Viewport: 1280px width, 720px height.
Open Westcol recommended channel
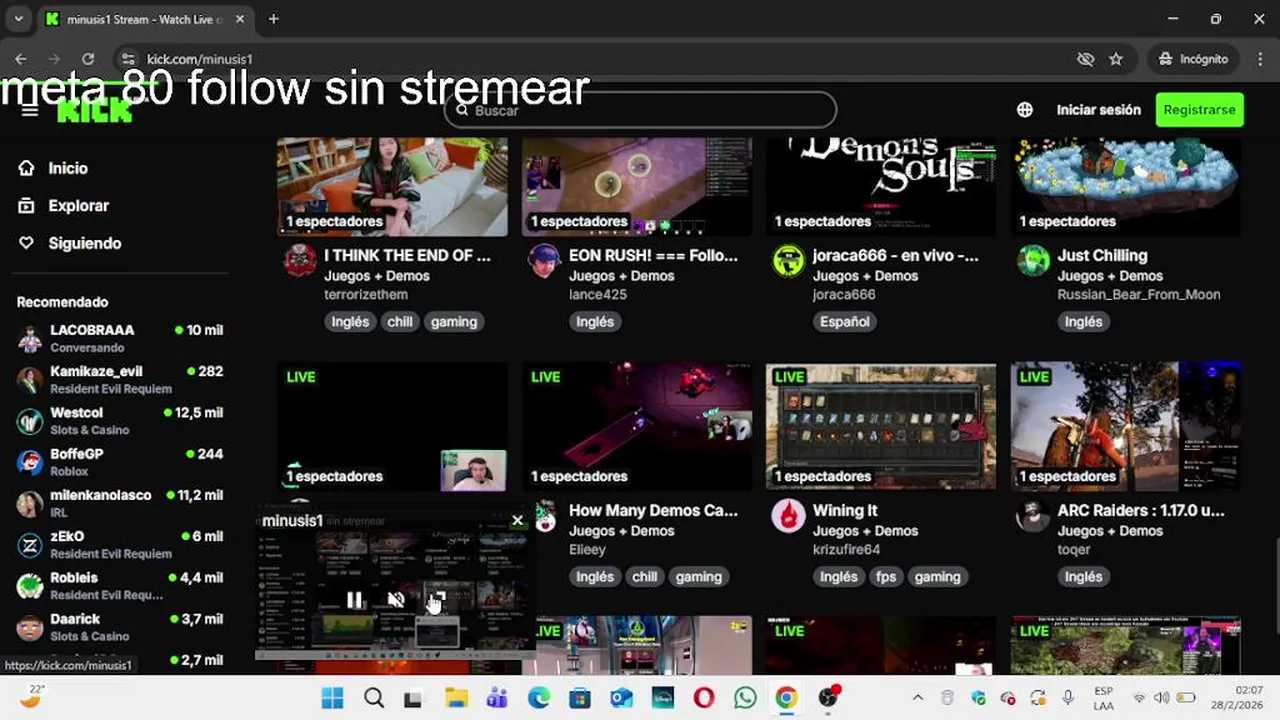[120, 420]
